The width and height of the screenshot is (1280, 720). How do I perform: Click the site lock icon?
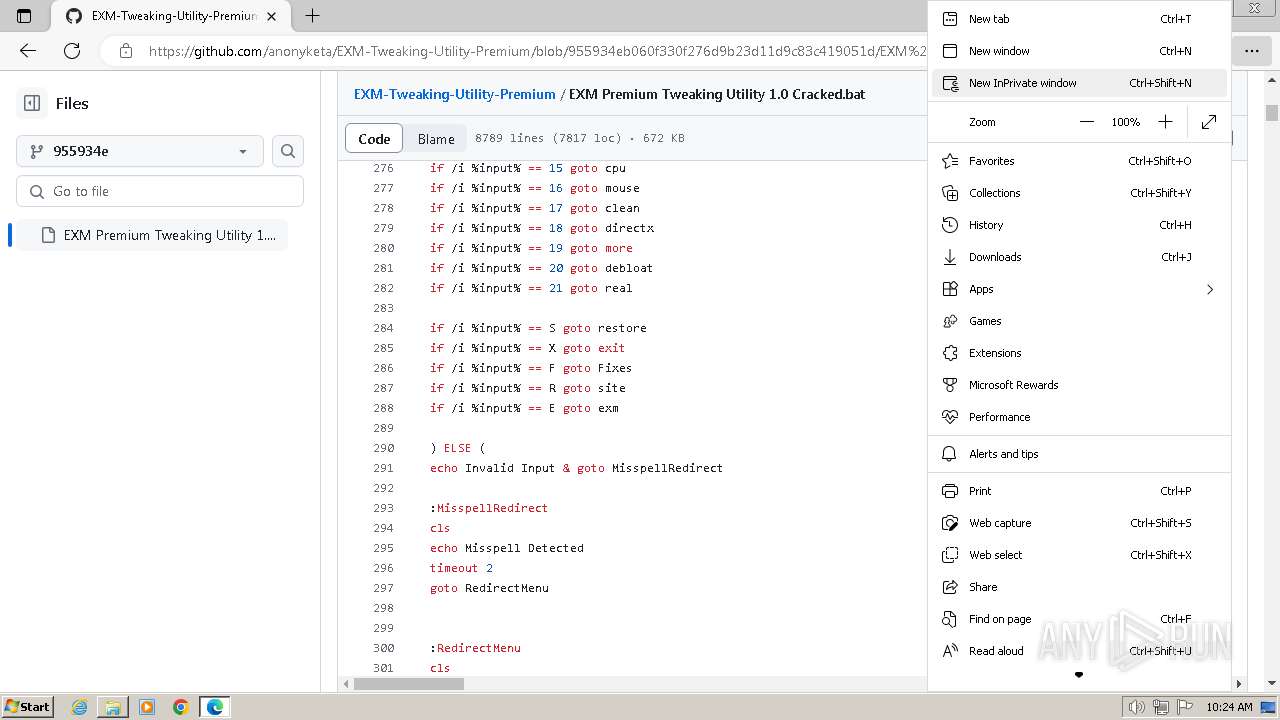click(x=125, y=50)
